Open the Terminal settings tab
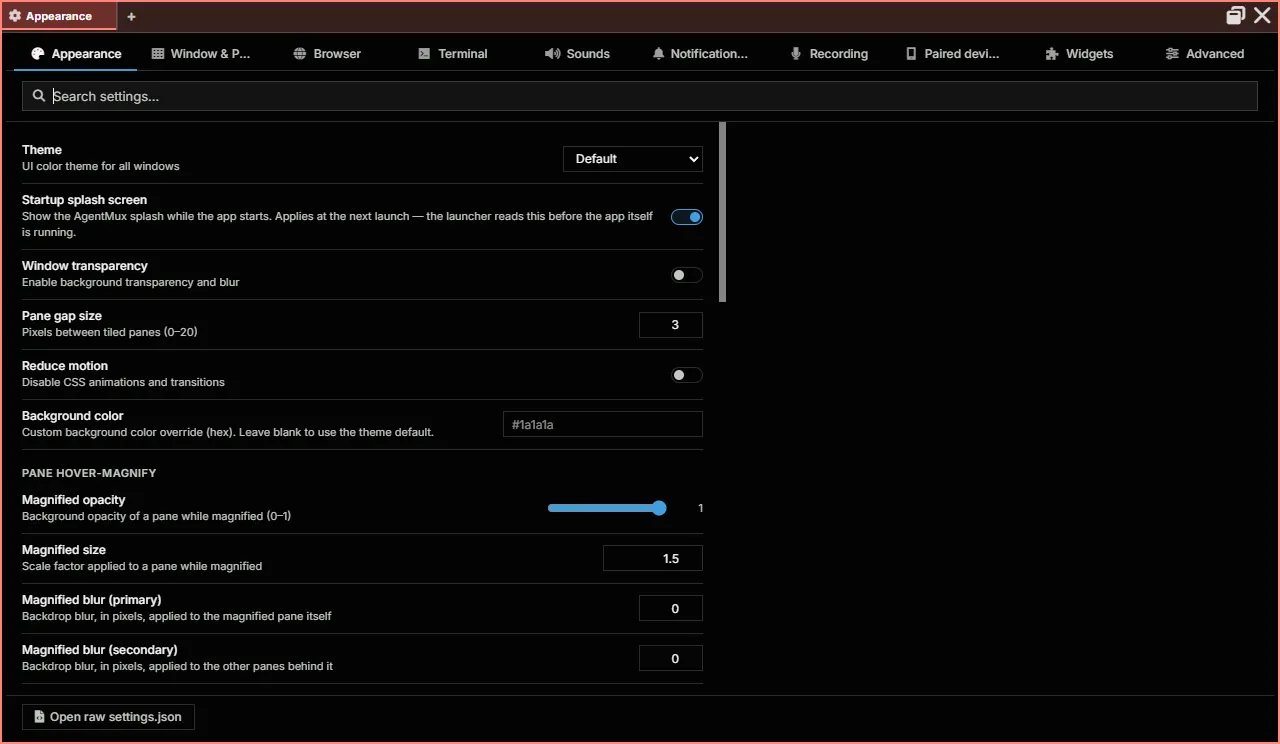1280x744 pixels. click(x=452, y=54)
